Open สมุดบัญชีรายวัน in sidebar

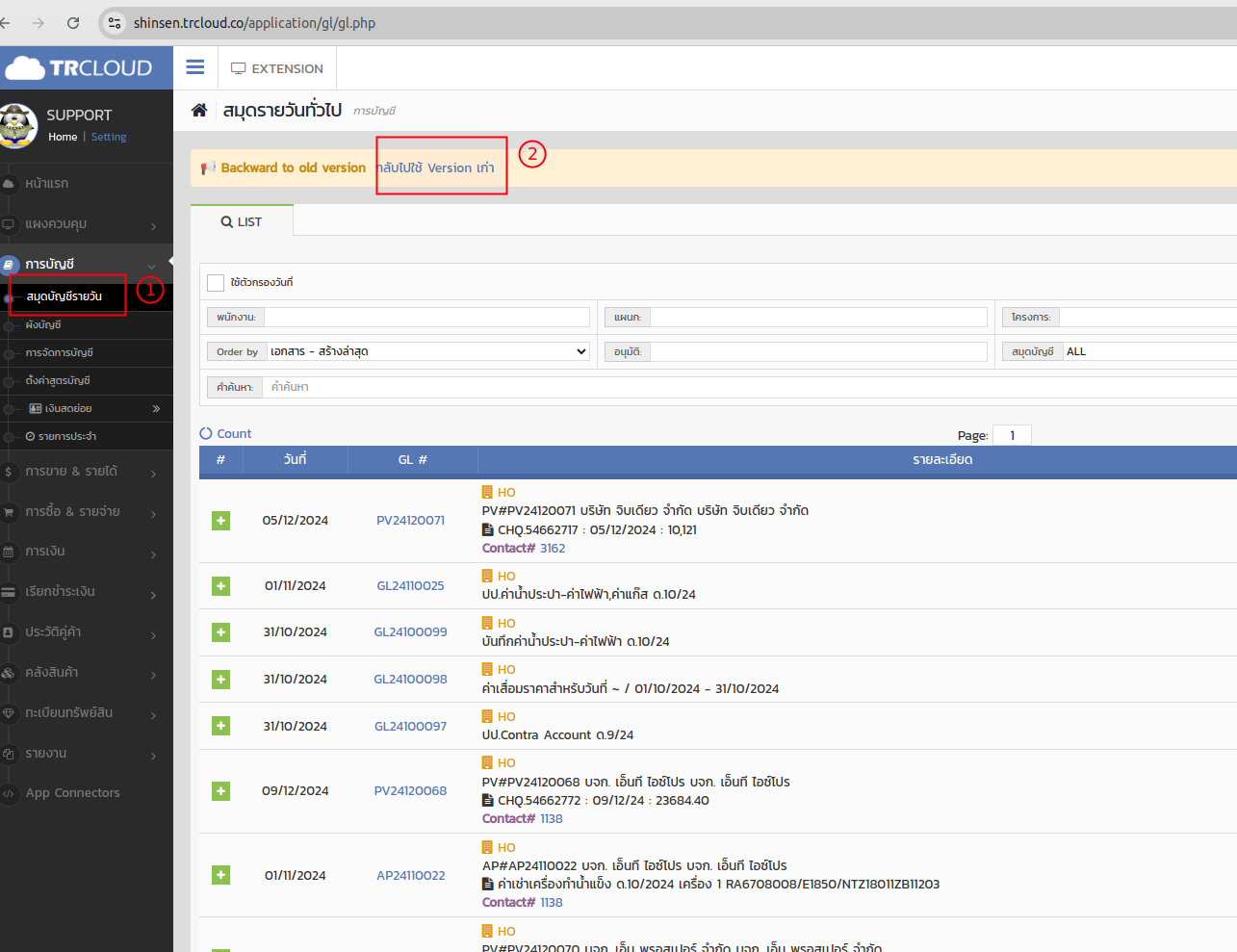64,296
